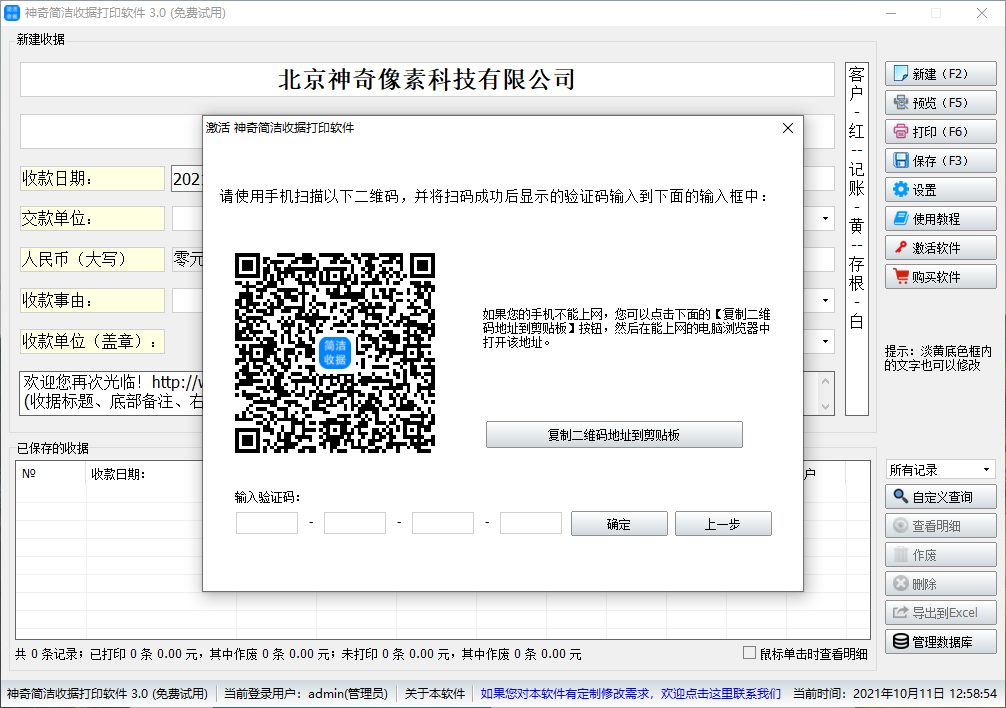Click the 查看明细 view details button
The width and height of the screenshot is (1006, 708).
click(x=941, y=526)
